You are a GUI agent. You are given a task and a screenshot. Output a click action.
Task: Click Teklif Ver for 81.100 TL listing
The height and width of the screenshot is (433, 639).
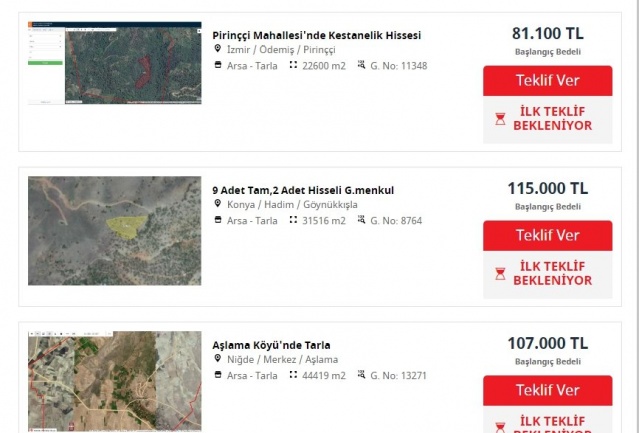pos(547,81)
